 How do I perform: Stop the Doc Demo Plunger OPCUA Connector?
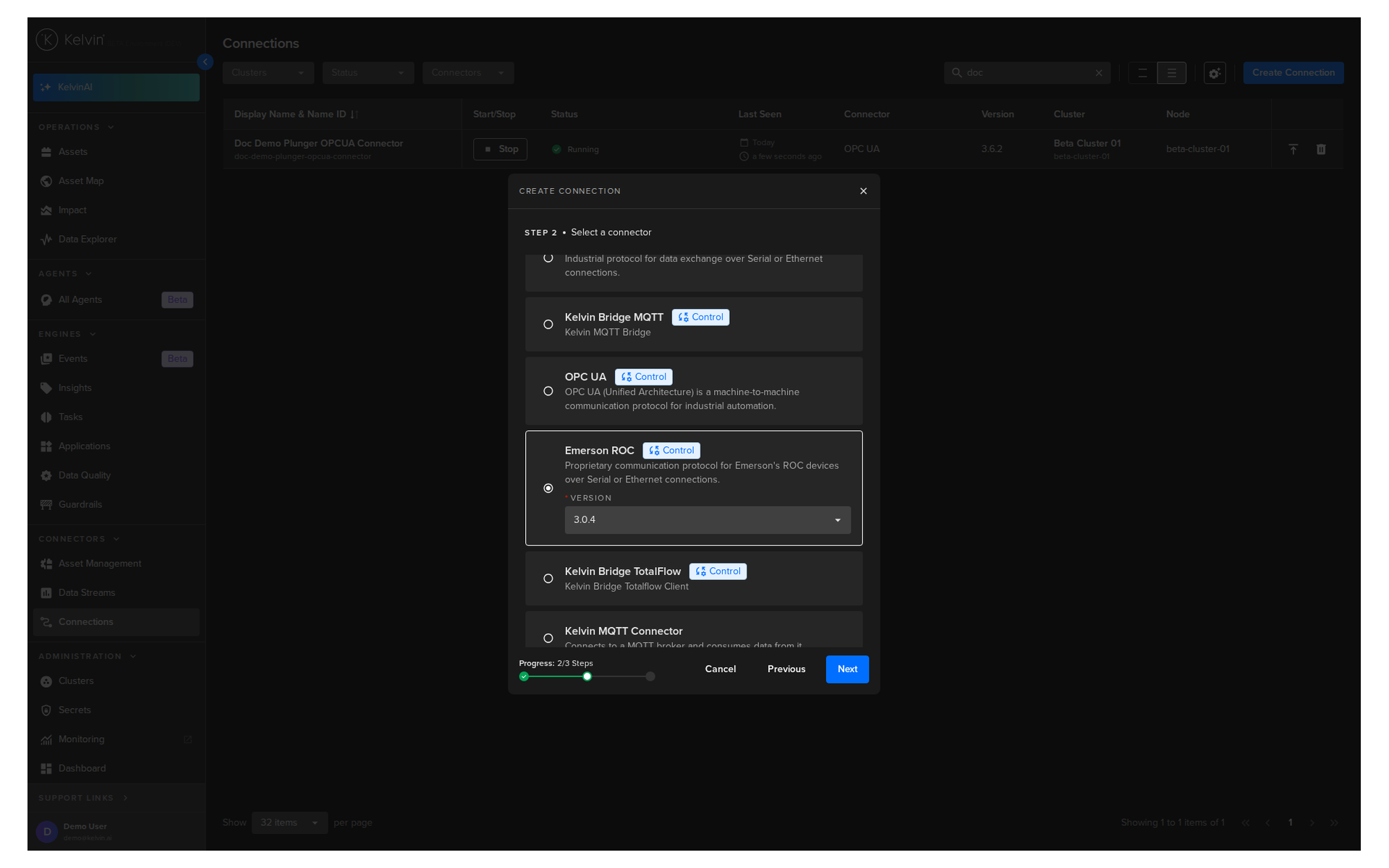501,149
